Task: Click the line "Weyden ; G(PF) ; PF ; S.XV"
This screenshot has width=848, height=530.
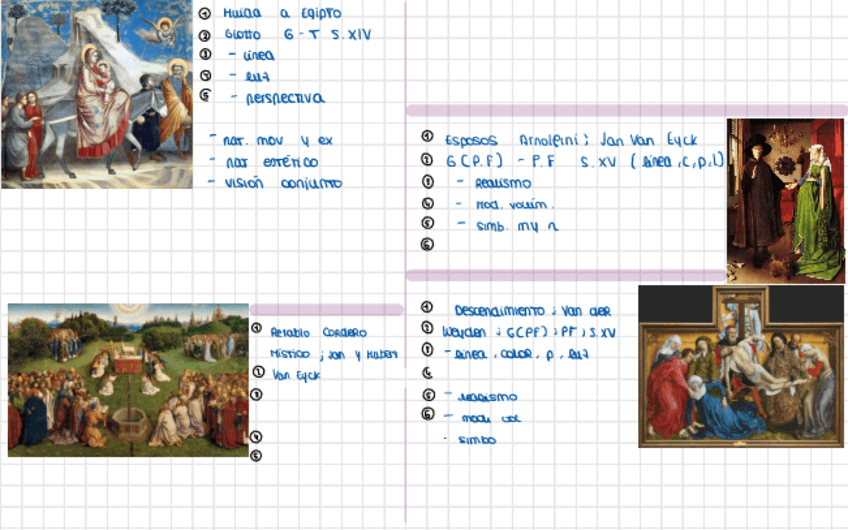Action: (x=529, y=332)
